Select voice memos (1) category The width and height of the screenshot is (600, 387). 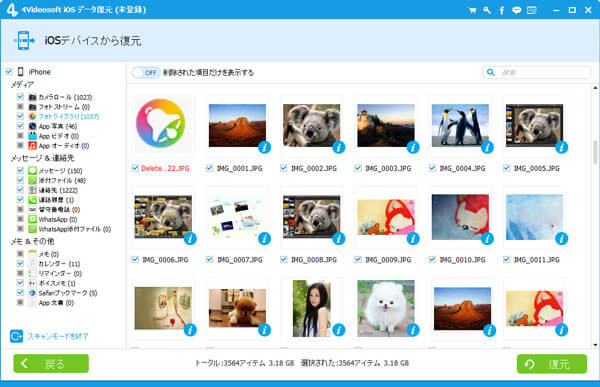pos(57,283)
